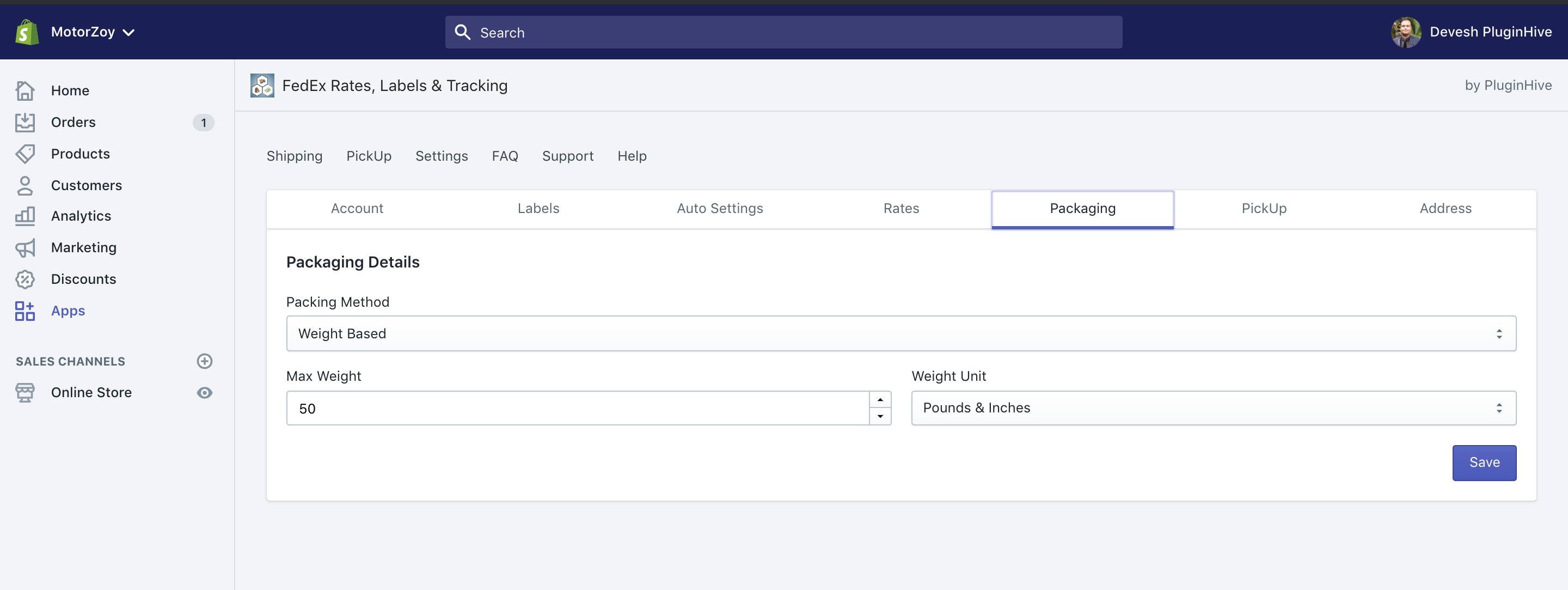1568x590 pixels.
Task: Switch to the Auto Settings tab
Action: [720, 209]
